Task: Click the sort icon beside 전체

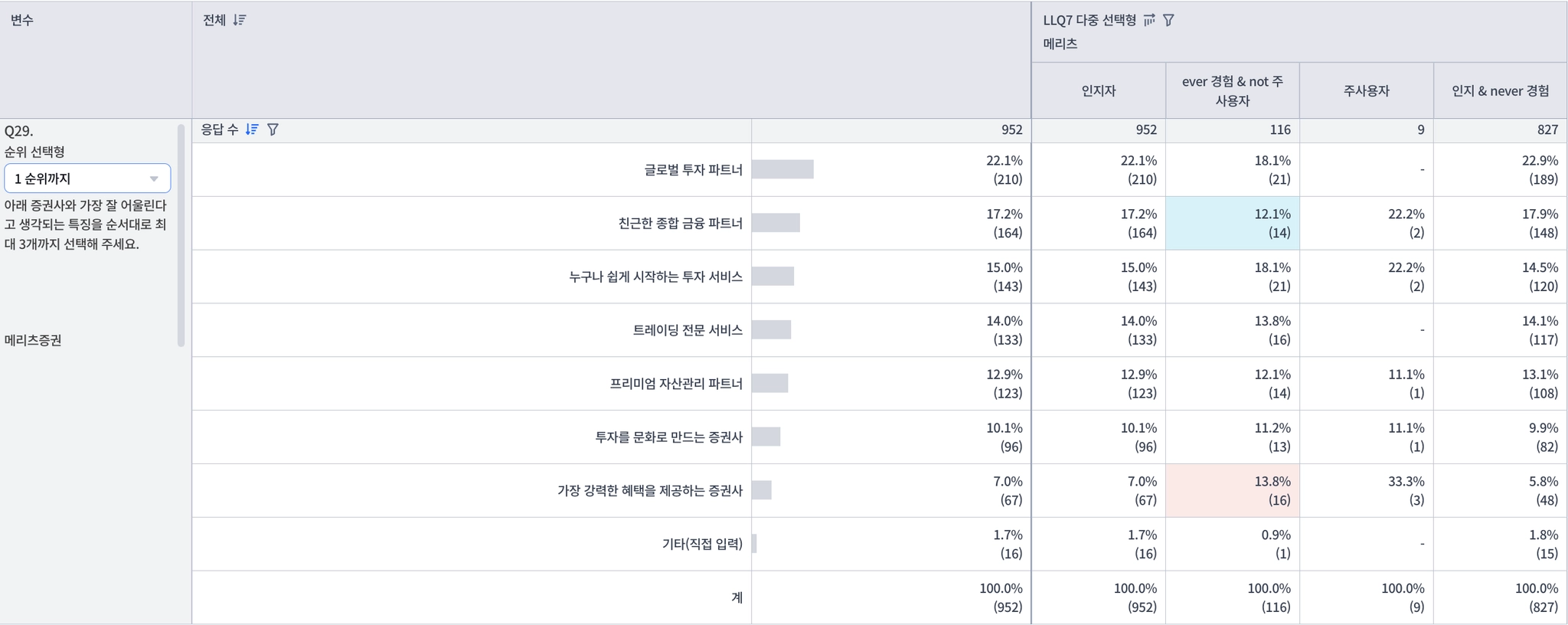Action: click(x=240, y=20)
